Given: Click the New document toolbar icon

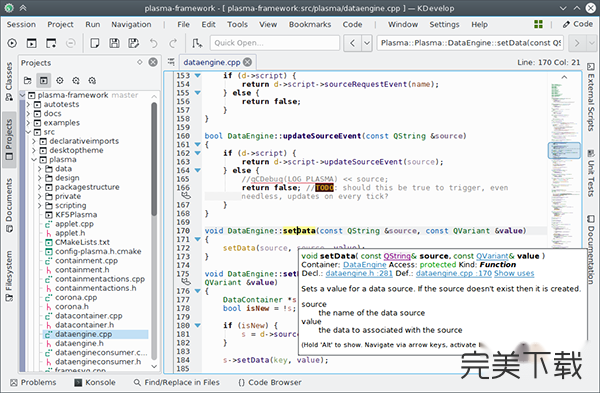Looking at the screenshot, I should point(95,43).
